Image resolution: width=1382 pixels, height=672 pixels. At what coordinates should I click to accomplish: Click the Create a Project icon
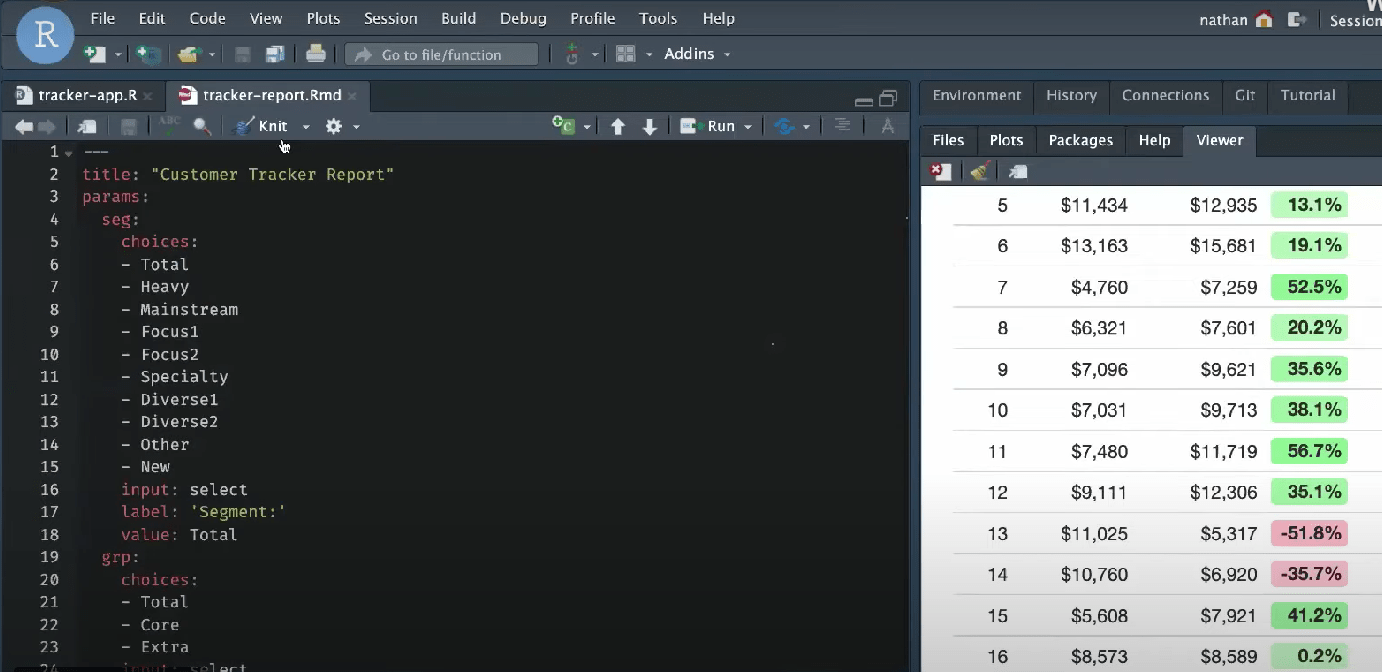[x=149, y=54]
